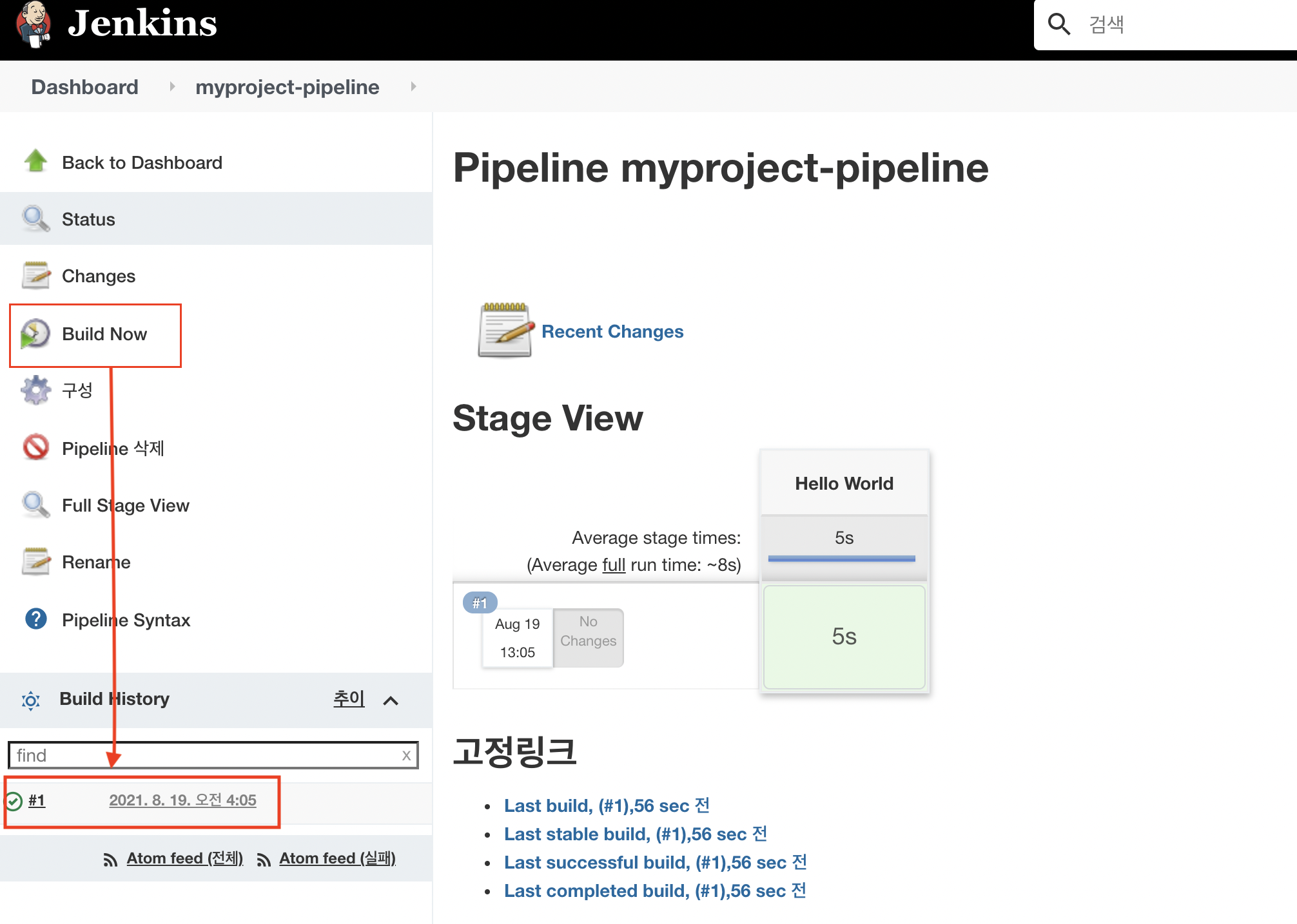This screenshot has width=1297, height=924.
Task: Open Recent Changes link
Action: click(x=612, y=331)
